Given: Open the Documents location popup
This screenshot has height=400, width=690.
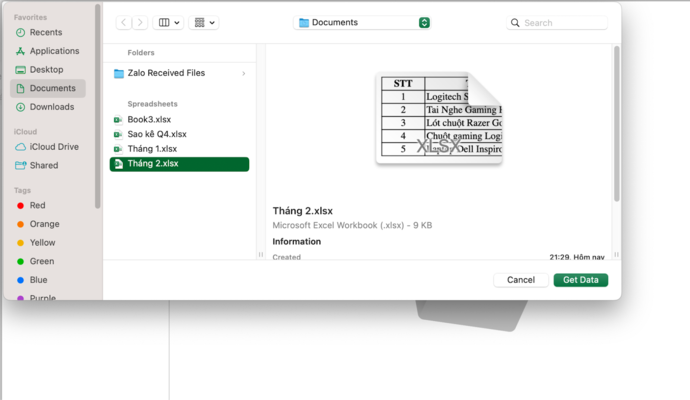Looking at the screenshot, I should coord(363,22).
